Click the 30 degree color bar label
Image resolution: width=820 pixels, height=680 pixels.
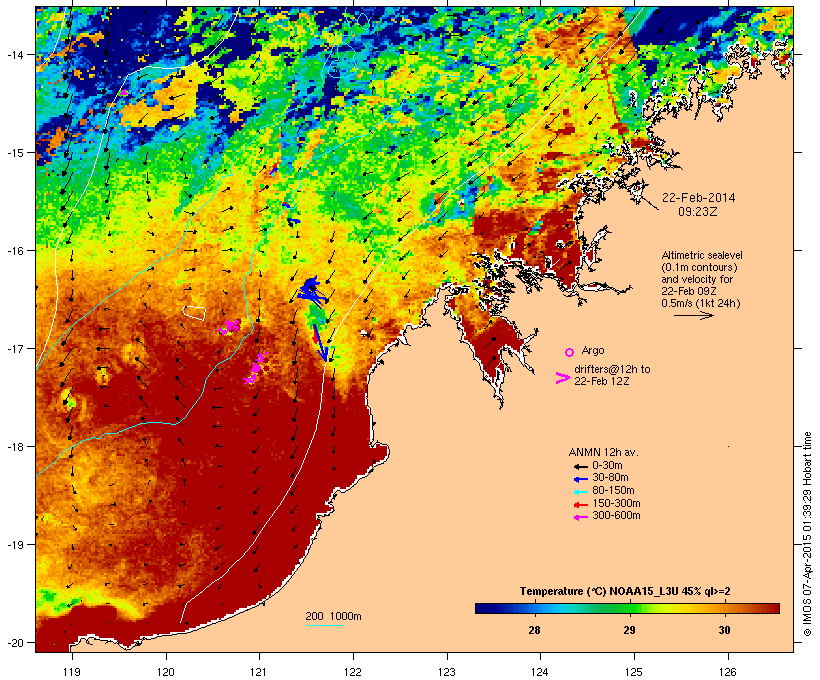click(x=724, y=630)
